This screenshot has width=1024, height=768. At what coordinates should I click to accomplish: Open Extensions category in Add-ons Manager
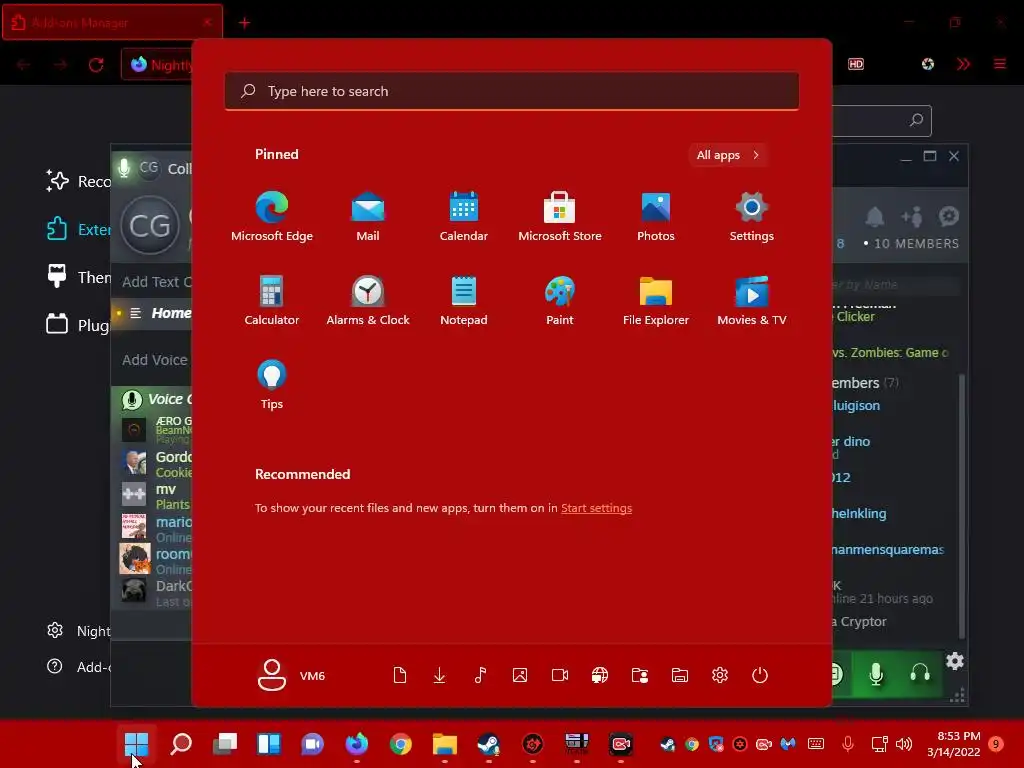coord(78,229)
